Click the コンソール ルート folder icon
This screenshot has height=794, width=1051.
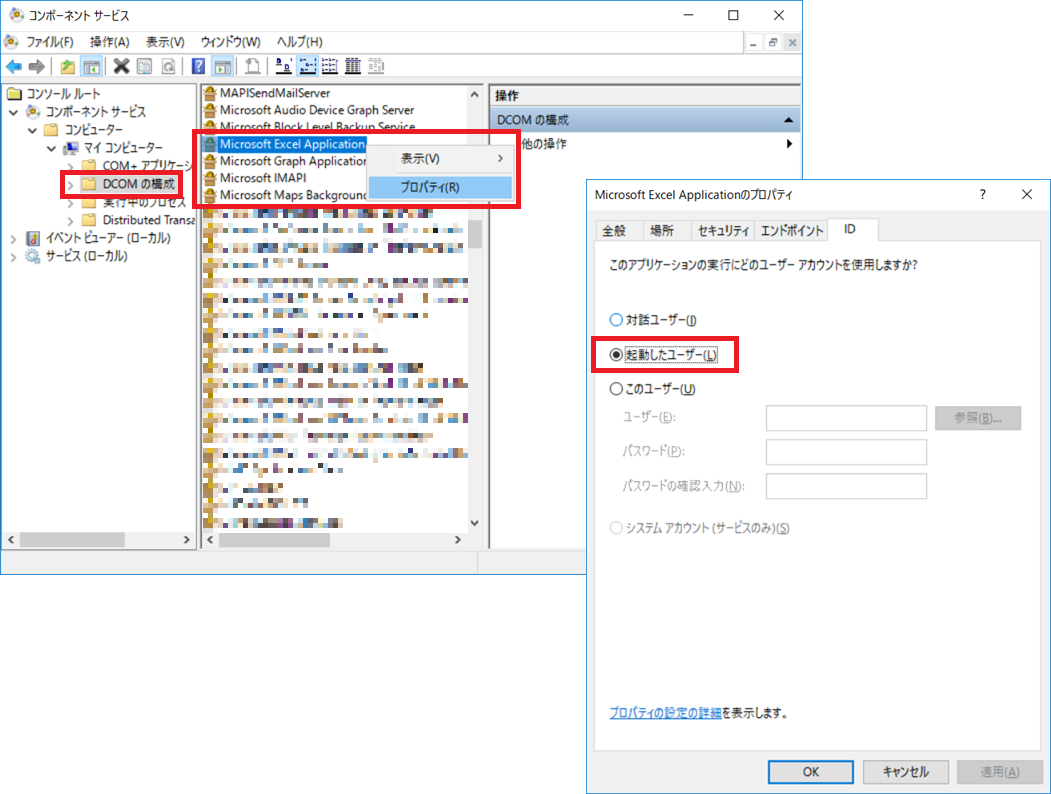pyautogui.click(x=14, y=93)
